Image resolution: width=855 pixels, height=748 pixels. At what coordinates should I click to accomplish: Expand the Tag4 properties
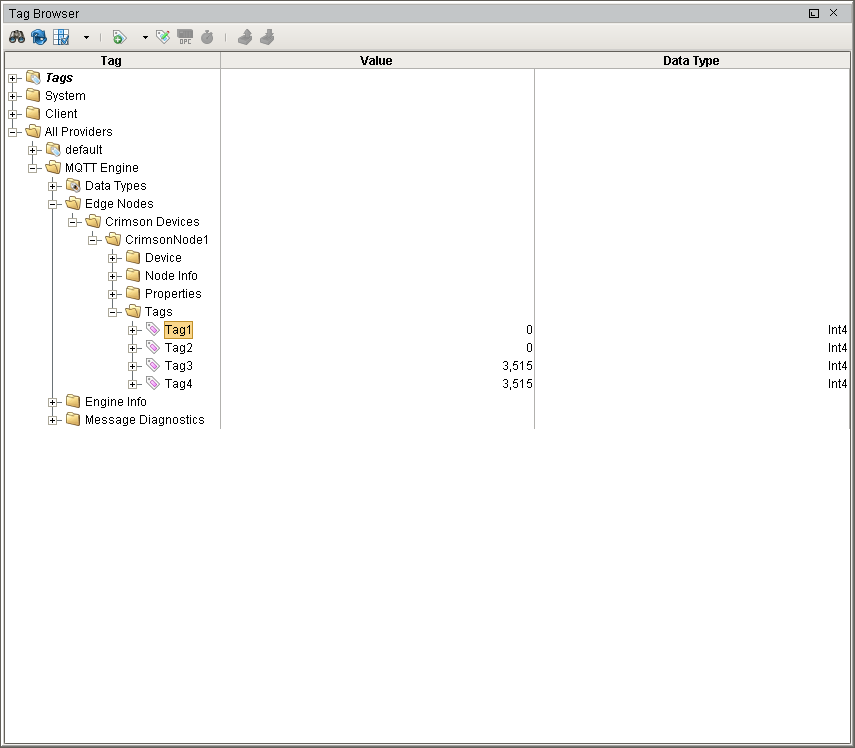tap(133, 384)
